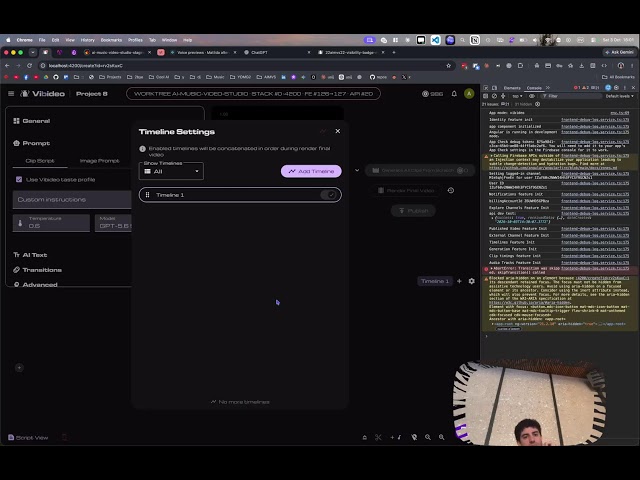The image size is (640, 480).
Task: Clear the console icon
Action: pyautogui.click(x=494, y=96)
